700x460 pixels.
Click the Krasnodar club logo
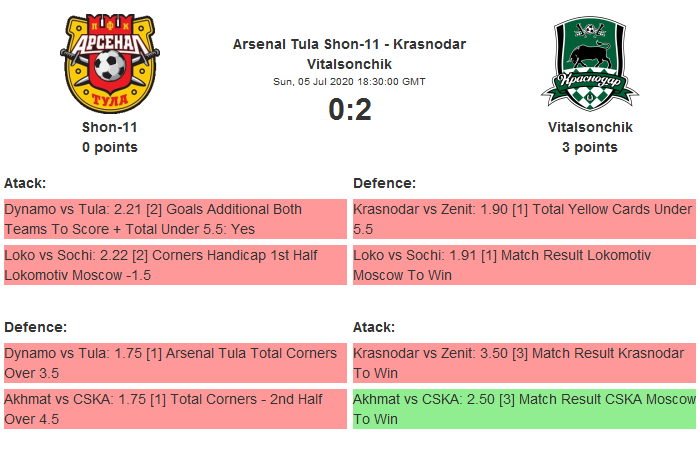pyautogui.click(x=589, y=62)
